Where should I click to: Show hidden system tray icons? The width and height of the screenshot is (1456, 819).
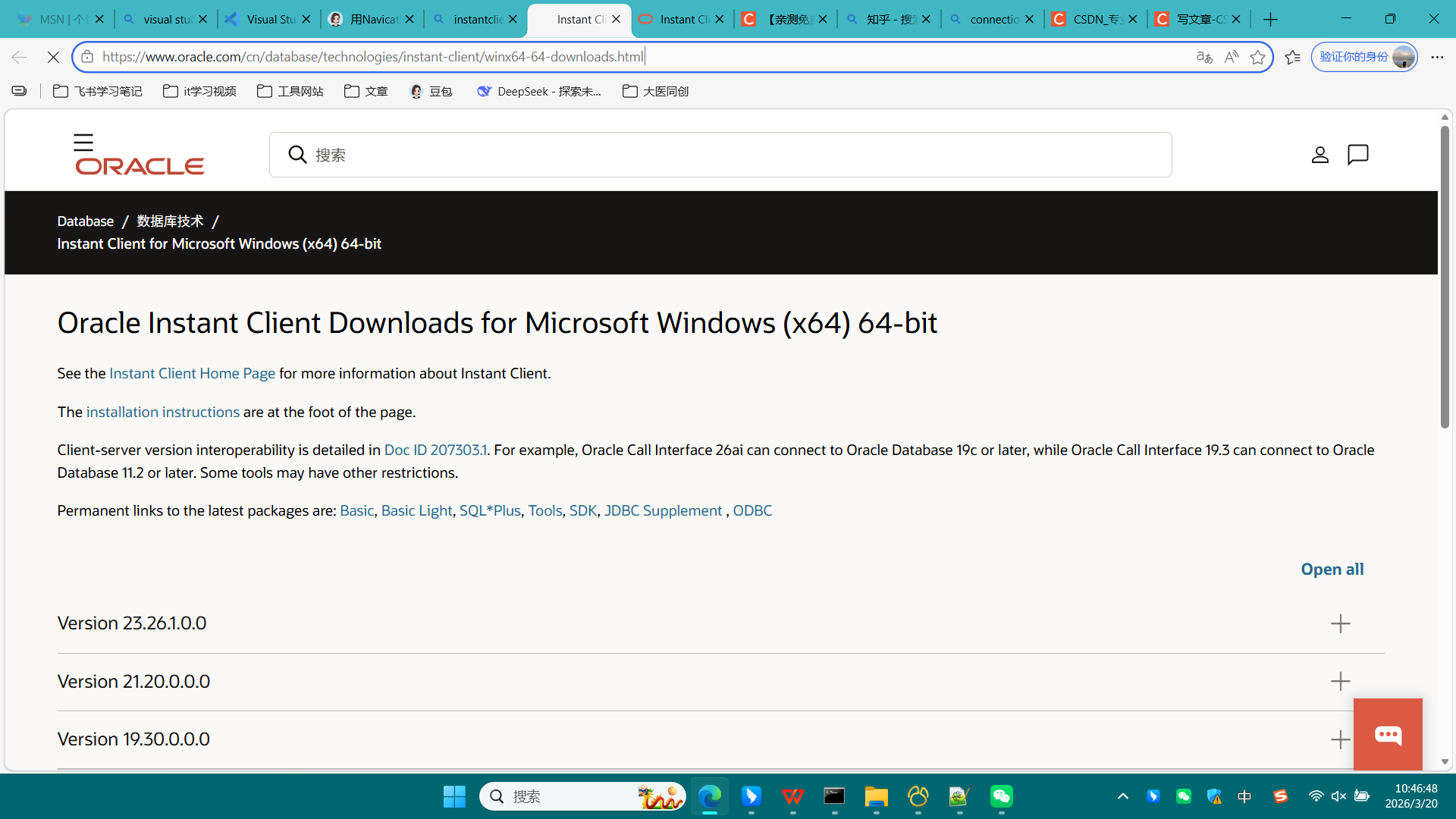pyautogui.click(x=1123, y=796)
